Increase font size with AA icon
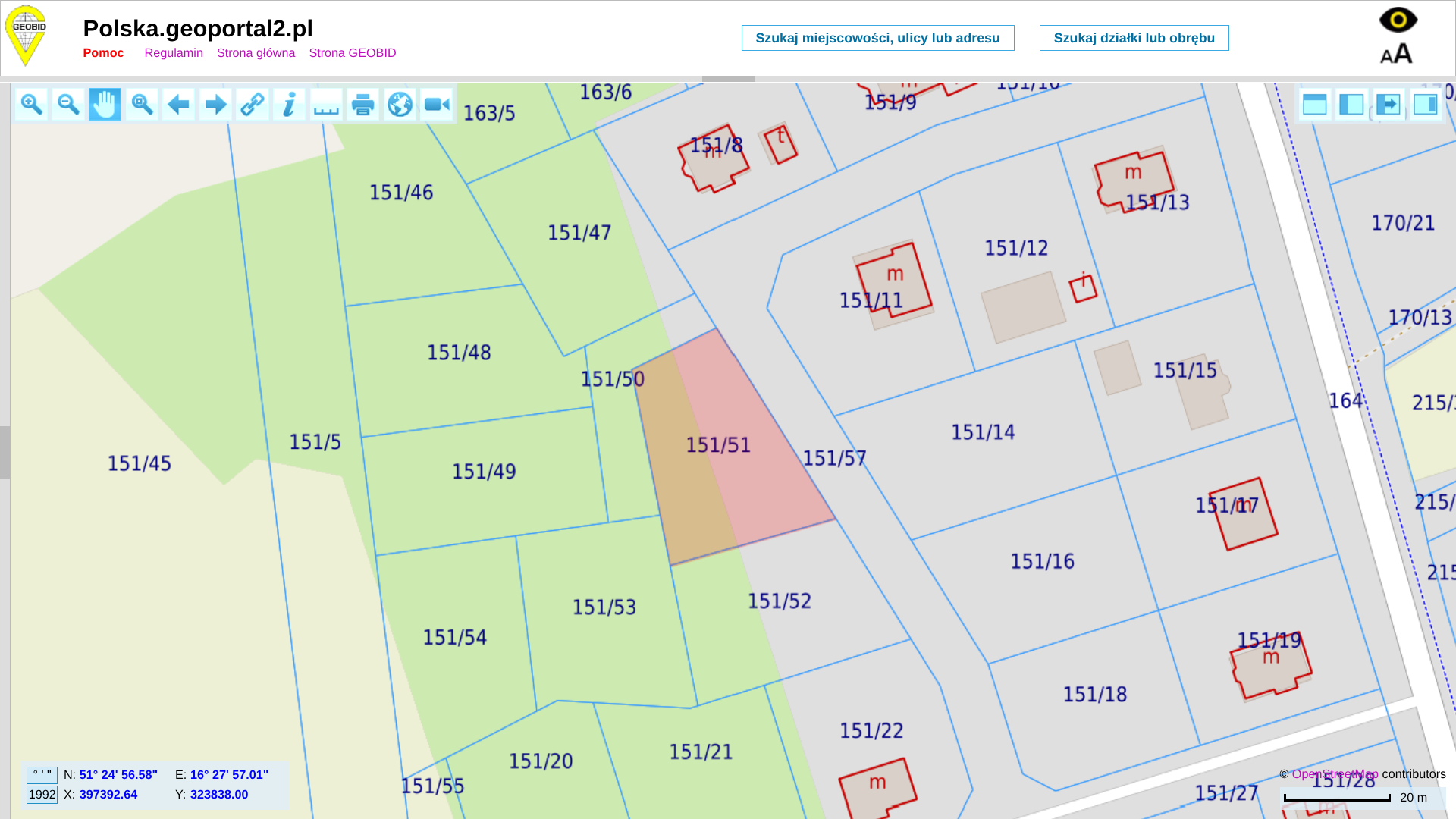Image resolution: width=1456 pixels, height=819 pixels. coord(1396,54)
